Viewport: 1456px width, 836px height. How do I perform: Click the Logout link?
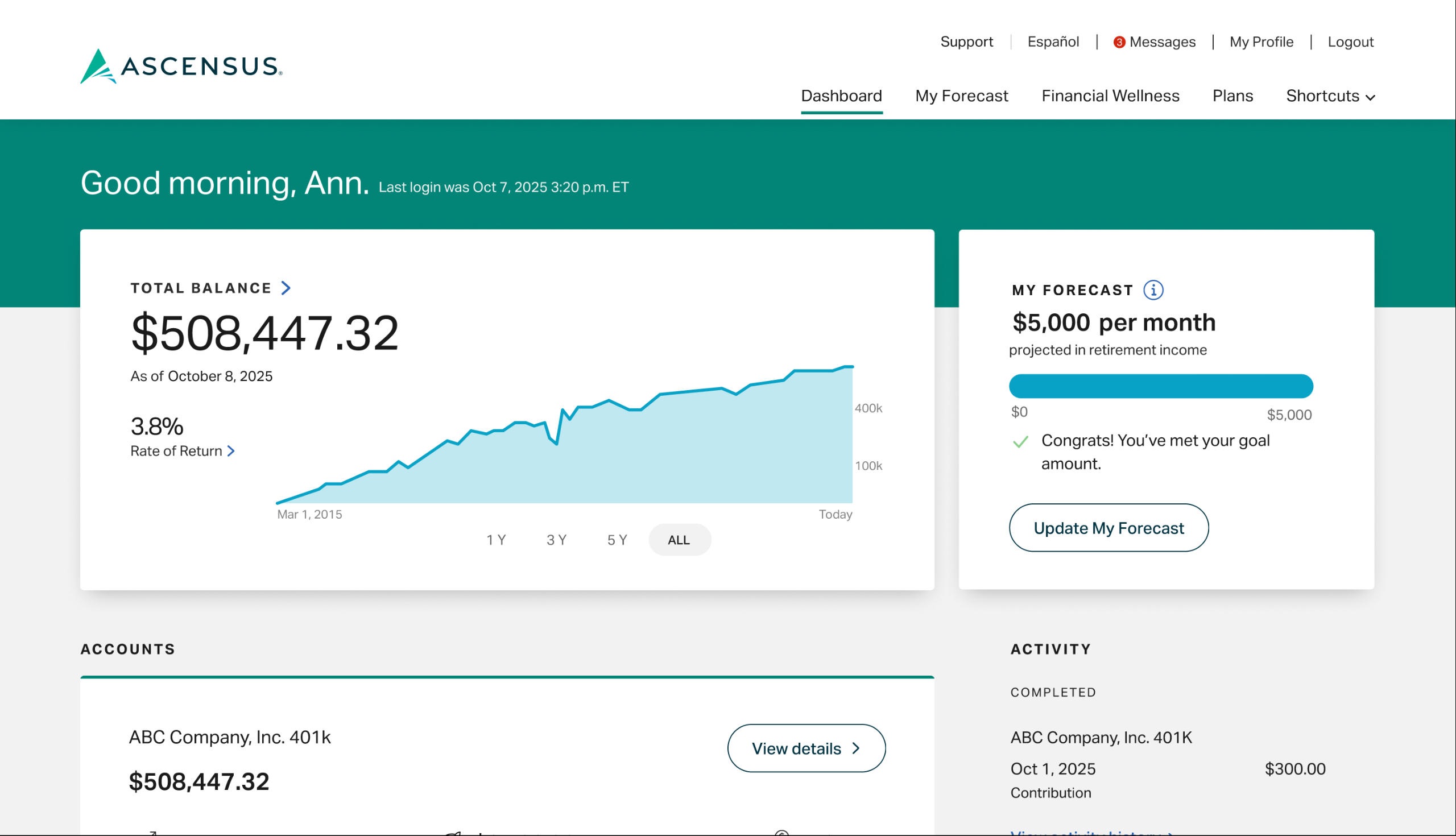1350,42
